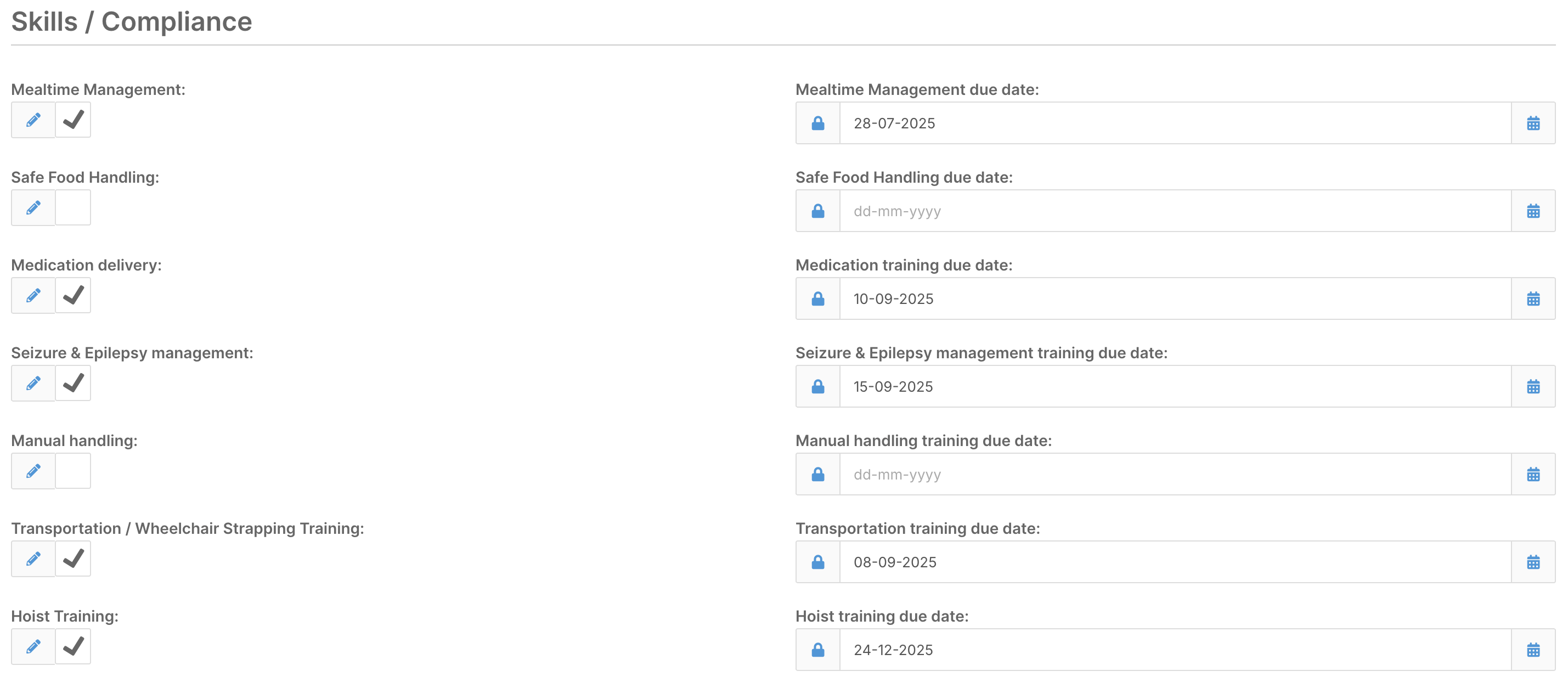The width and height of the screenshot is (1568, 688).
Task: Click lock icon on Safe Food Handling due date
Action: coord(818,211)
